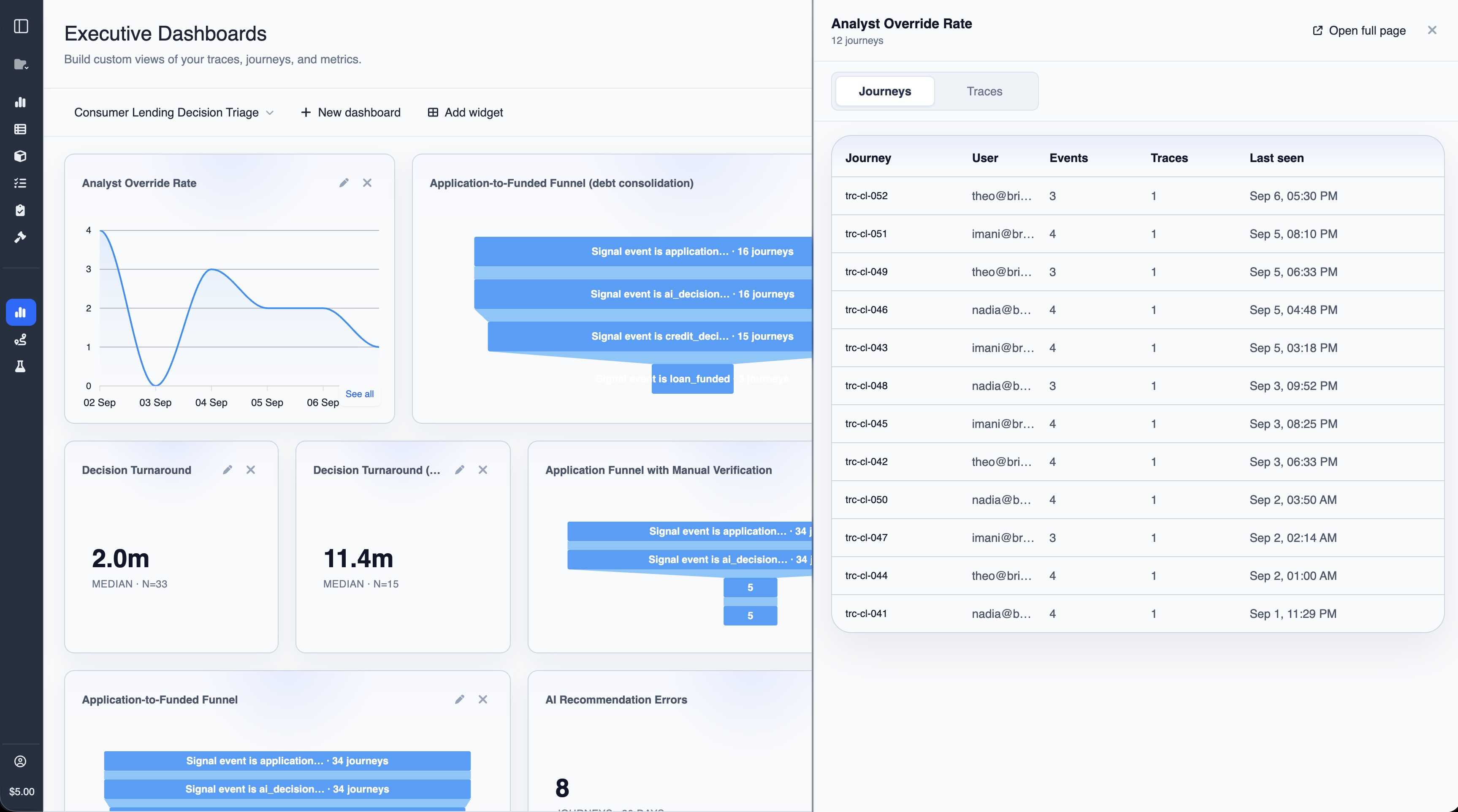Viewport: 1458px width, 812px height.
Task: Open the dashboard selector dropdown
Action: pos(174,112)
